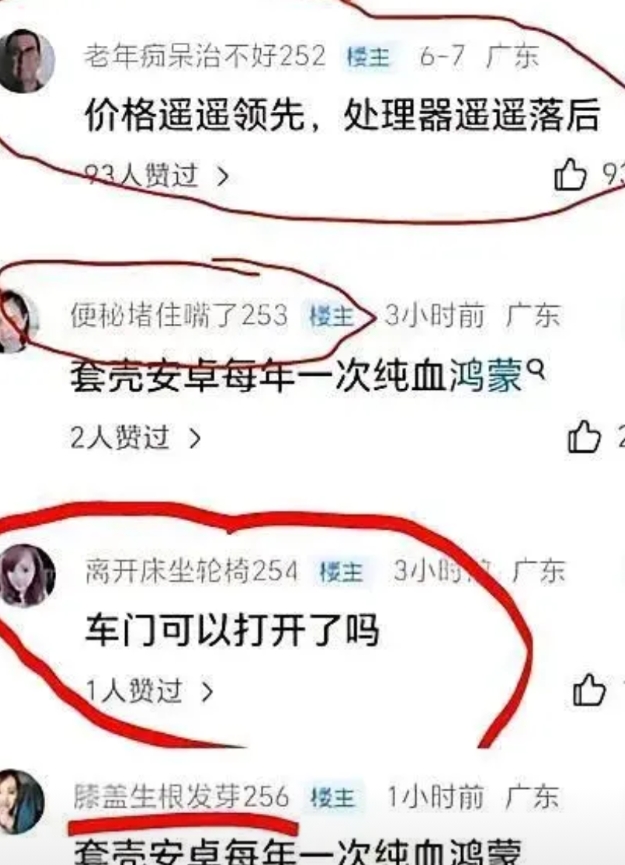View profile picture of 离开床坐轮椅254
This screenshot has height=865, width=625.
pyautogui.click(x=26, y=575)
